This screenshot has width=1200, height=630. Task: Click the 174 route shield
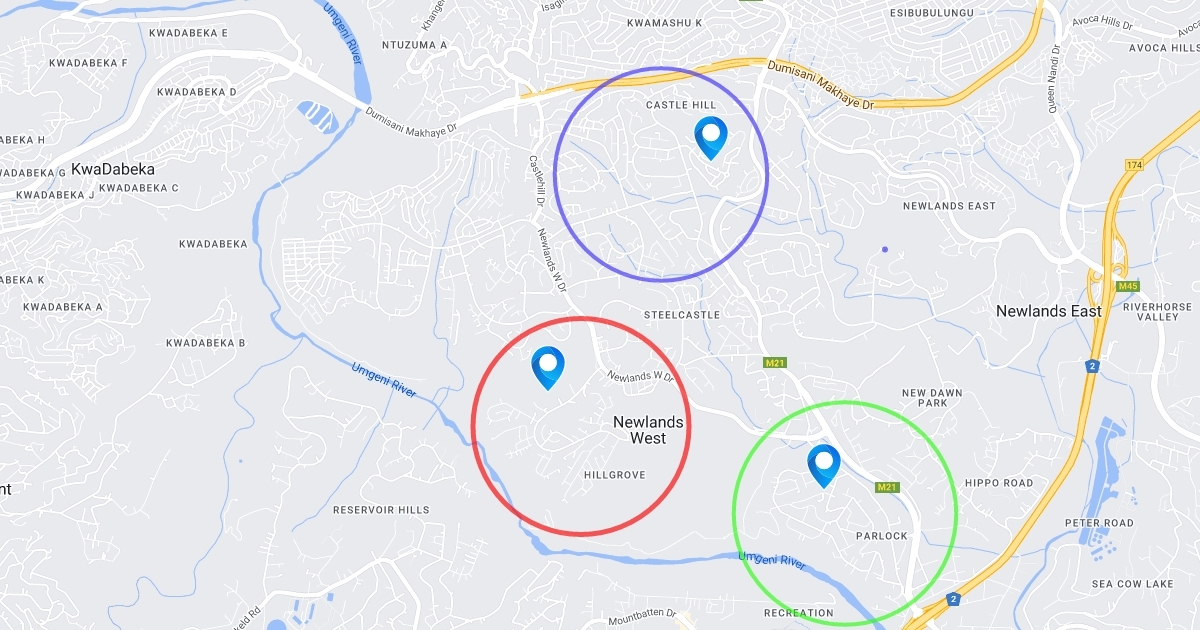1133,165
